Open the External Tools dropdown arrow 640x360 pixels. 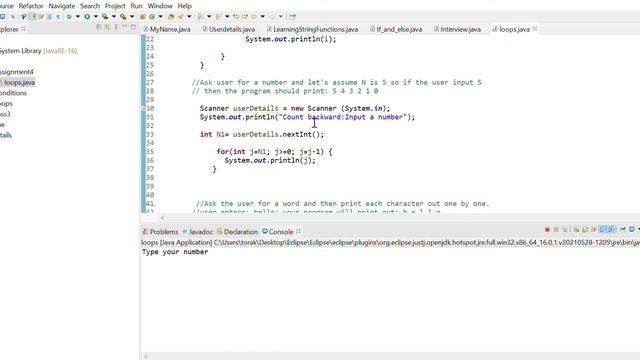[x=132, y=17]
